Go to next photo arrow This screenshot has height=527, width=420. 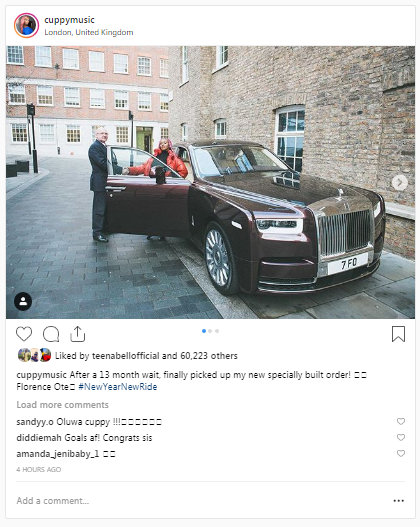coord(400,183)
